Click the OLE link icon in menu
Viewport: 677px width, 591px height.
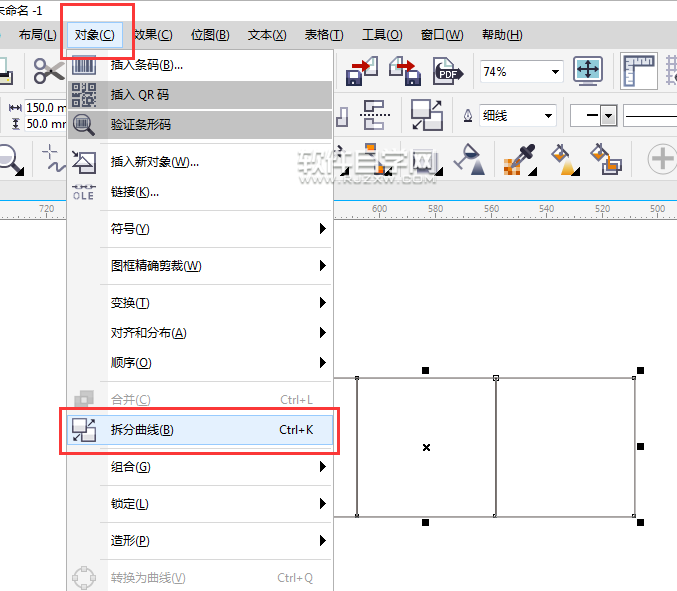coord(84,192)
